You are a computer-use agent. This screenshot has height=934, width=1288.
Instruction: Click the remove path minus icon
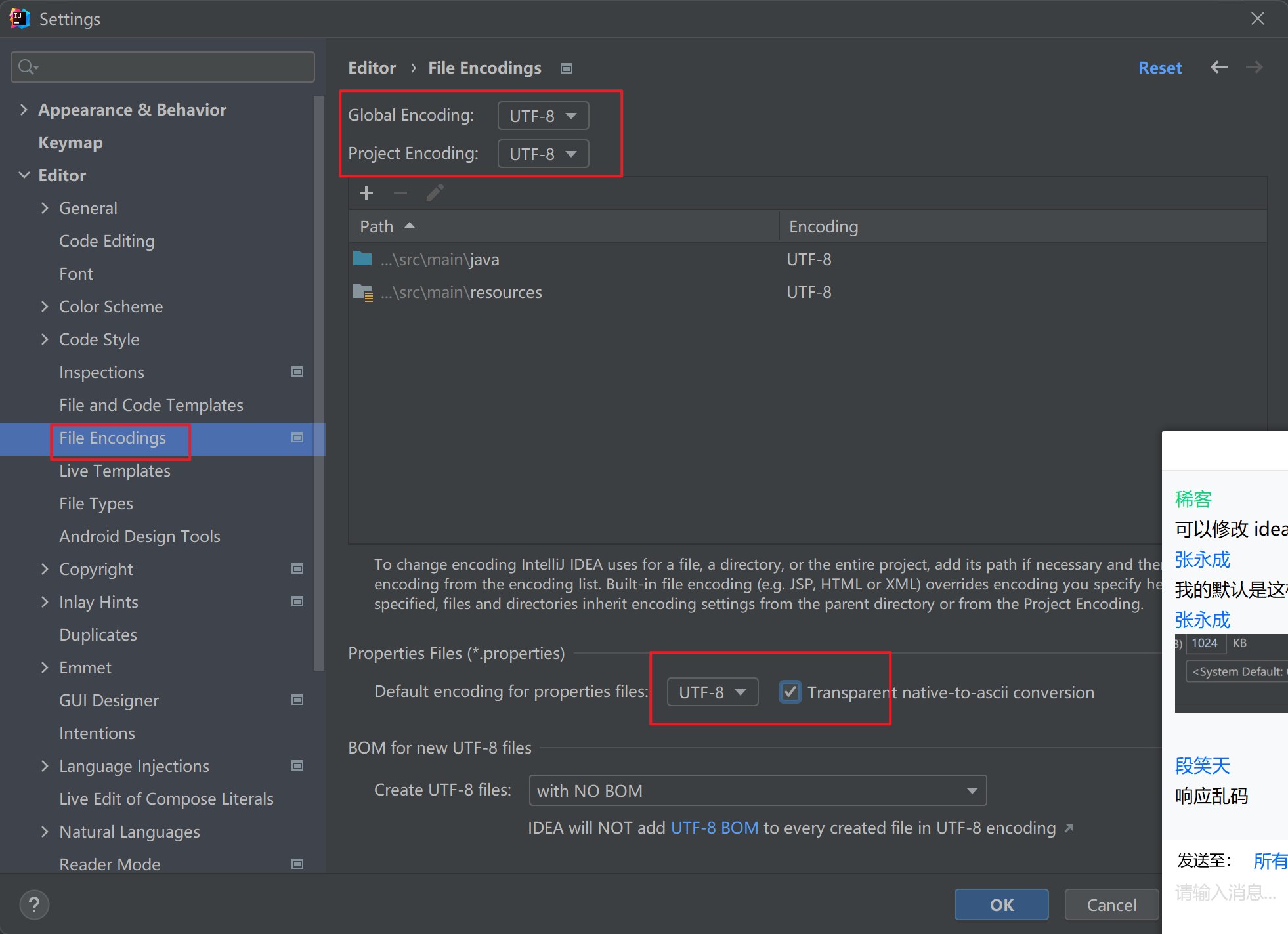pos(400,193)
